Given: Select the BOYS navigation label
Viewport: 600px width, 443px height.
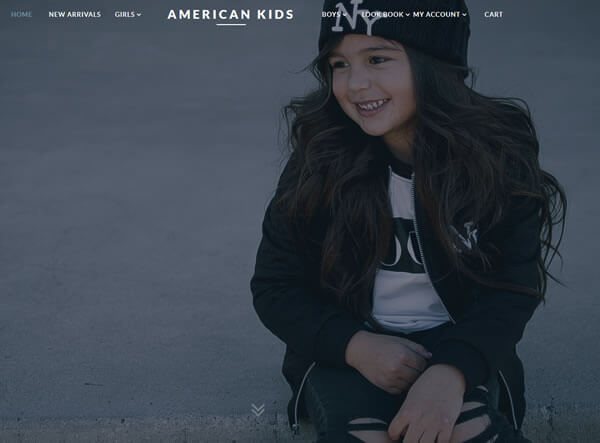Looking at the screenshot, I should (x=331, y=15).
